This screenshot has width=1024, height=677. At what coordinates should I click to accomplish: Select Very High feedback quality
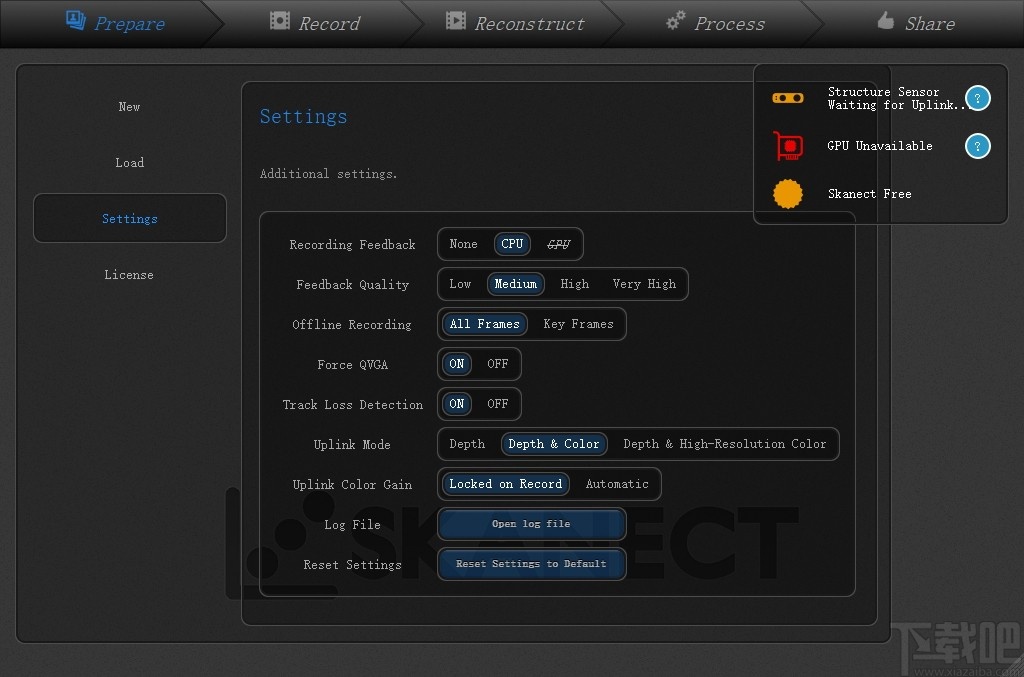(644, 284)
